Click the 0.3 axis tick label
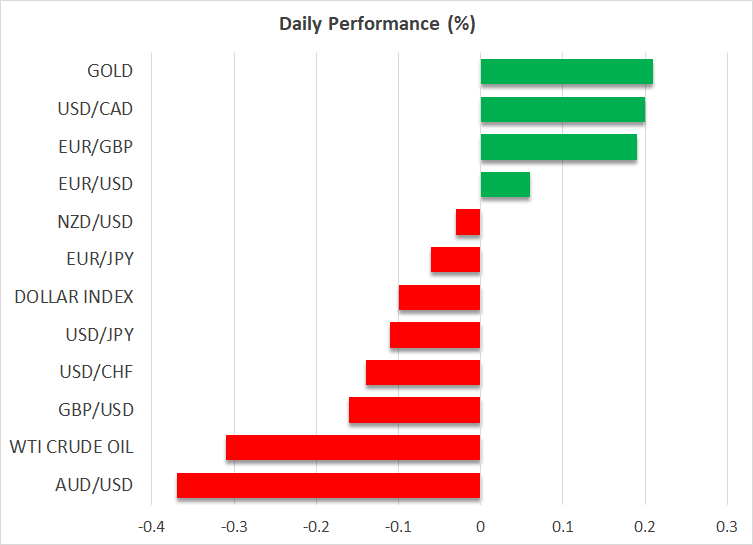 click(x=726, y=526)
